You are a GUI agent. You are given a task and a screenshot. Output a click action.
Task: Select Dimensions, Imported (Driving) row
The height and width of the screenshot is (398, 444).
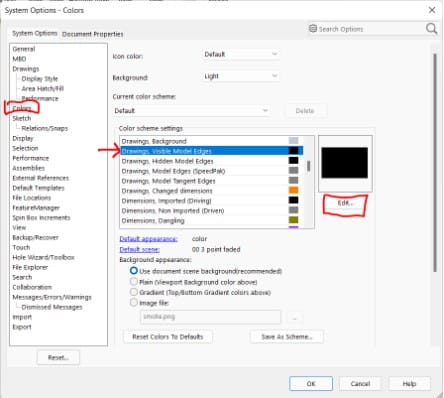pyautogui.click(x=212, y=200)
